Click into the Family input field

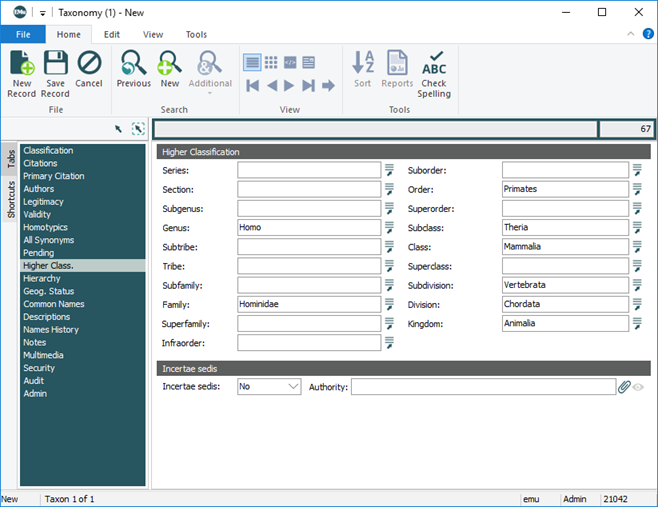click(x=308, y=304)
